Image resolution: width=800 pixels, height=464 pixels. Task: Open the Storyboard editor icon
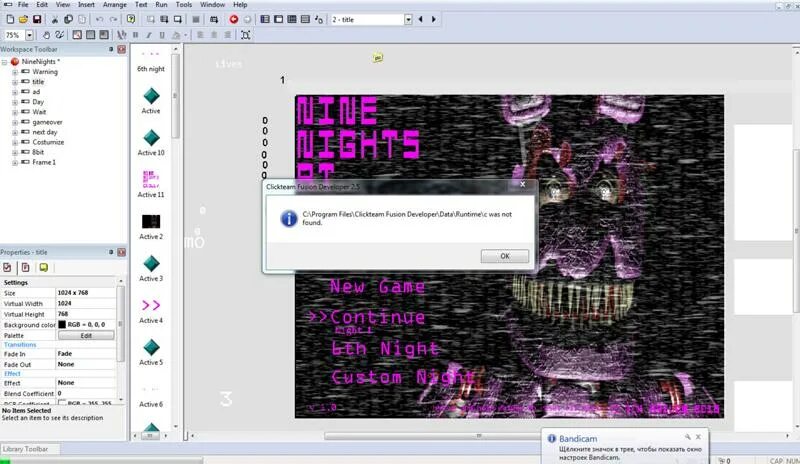pyautogui.click(x=265, y=19)
